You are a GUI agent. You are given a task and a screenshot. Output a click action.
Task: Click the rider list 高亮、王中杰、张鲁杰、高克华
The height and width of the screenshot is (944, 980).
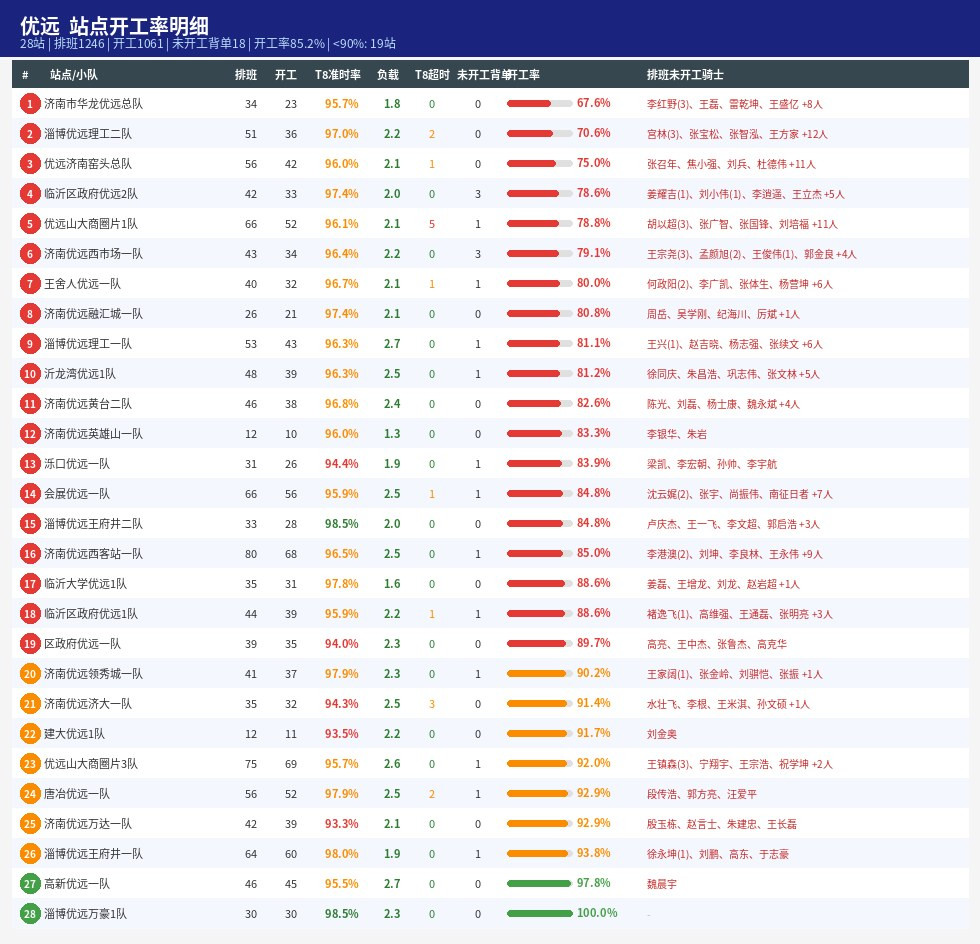(717, 644)
